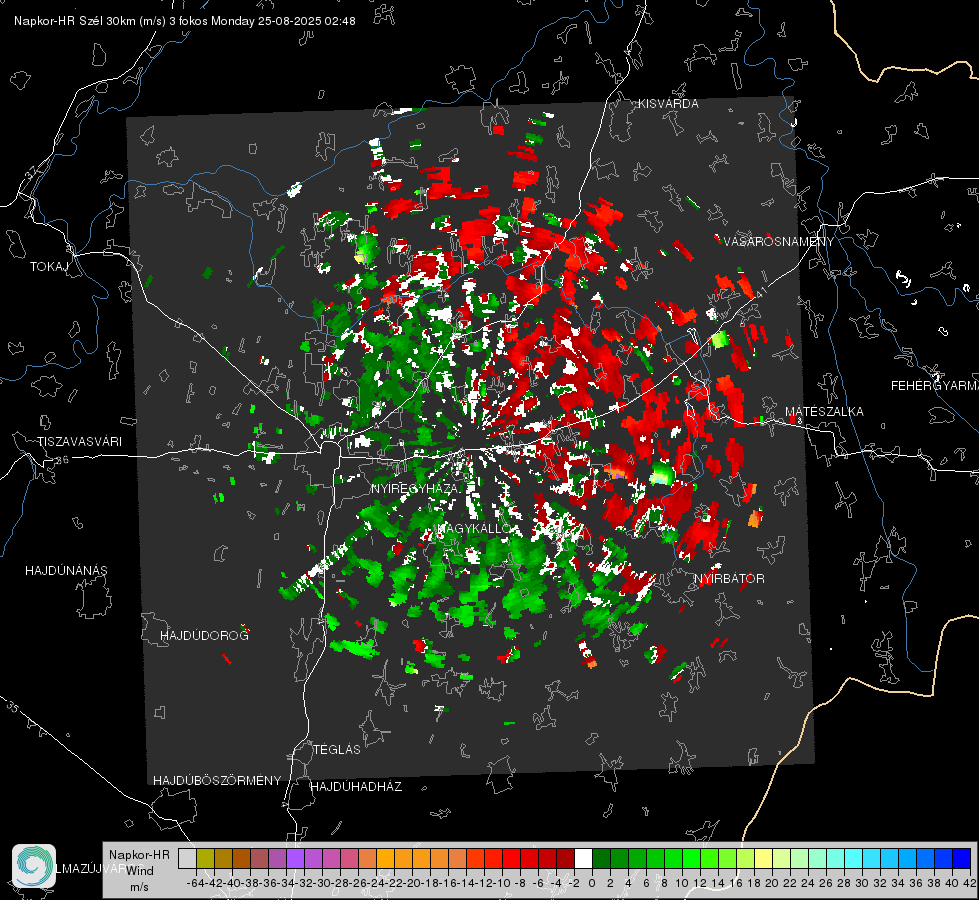Click the HAJDÚNÁNÁS town label
The image size is (979, 900).
pos(66,570)
